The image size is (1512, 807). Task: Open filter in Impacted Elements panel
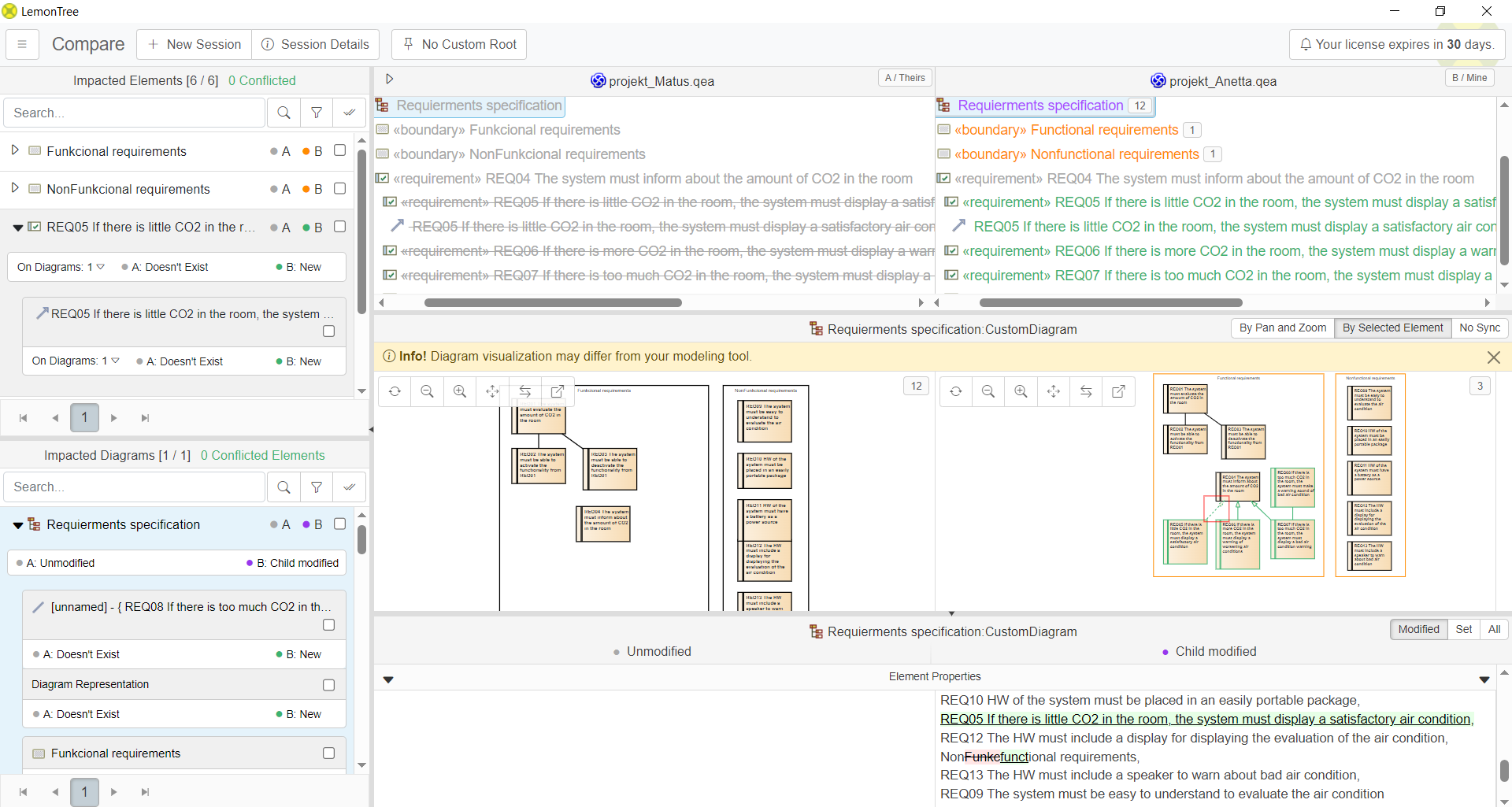point(317,113)
